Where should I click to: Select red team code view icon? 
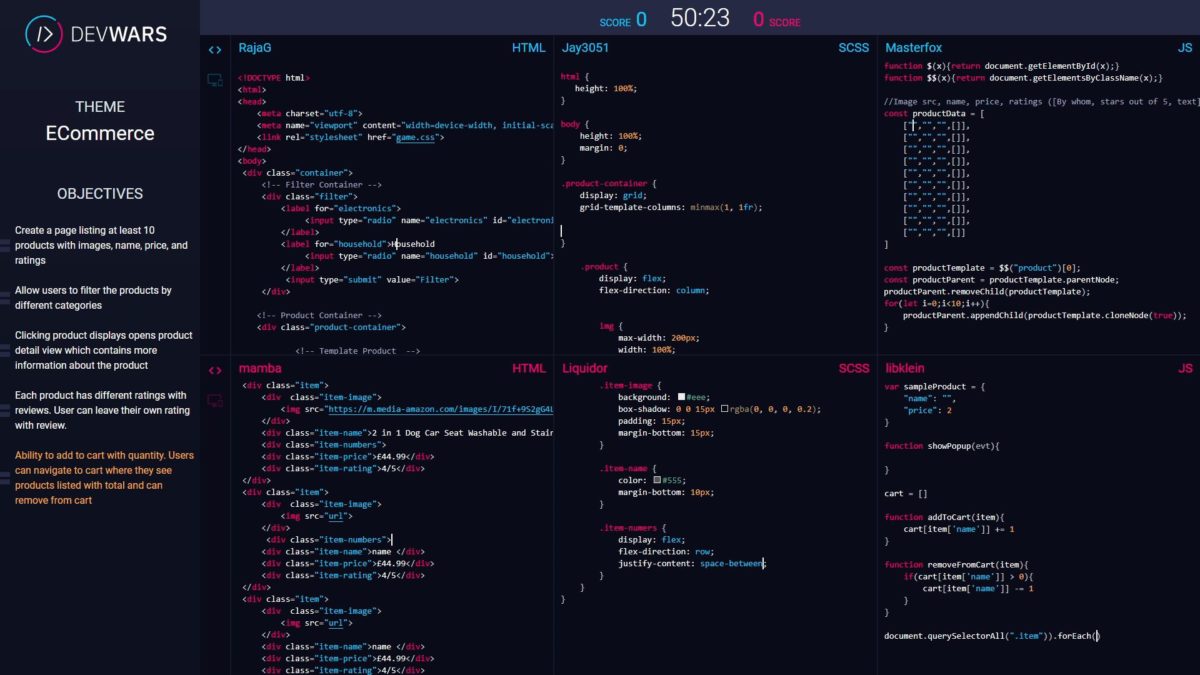[215, 370]
